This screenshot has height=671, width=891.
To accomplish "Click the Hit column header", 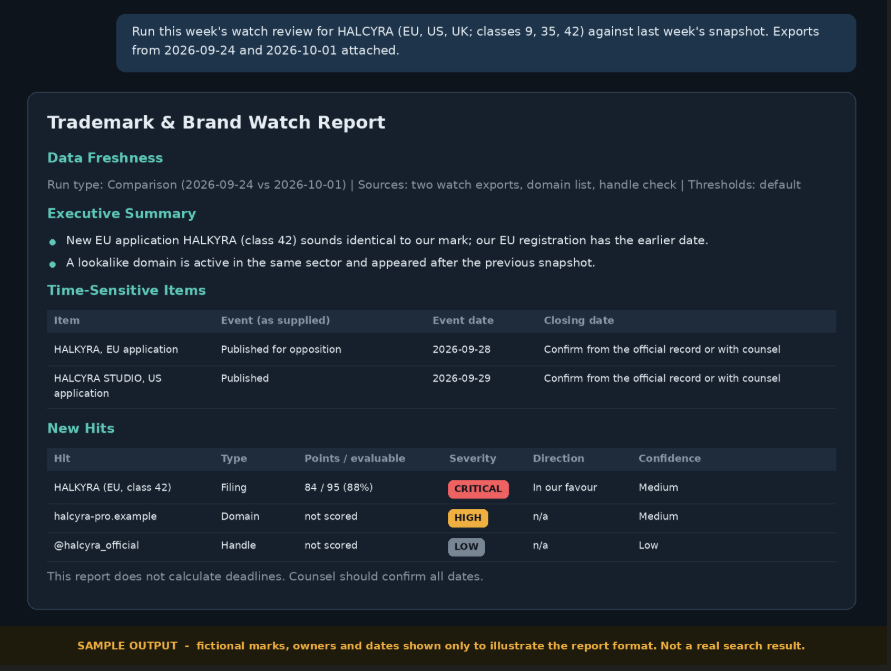I will tap(62, 459).
